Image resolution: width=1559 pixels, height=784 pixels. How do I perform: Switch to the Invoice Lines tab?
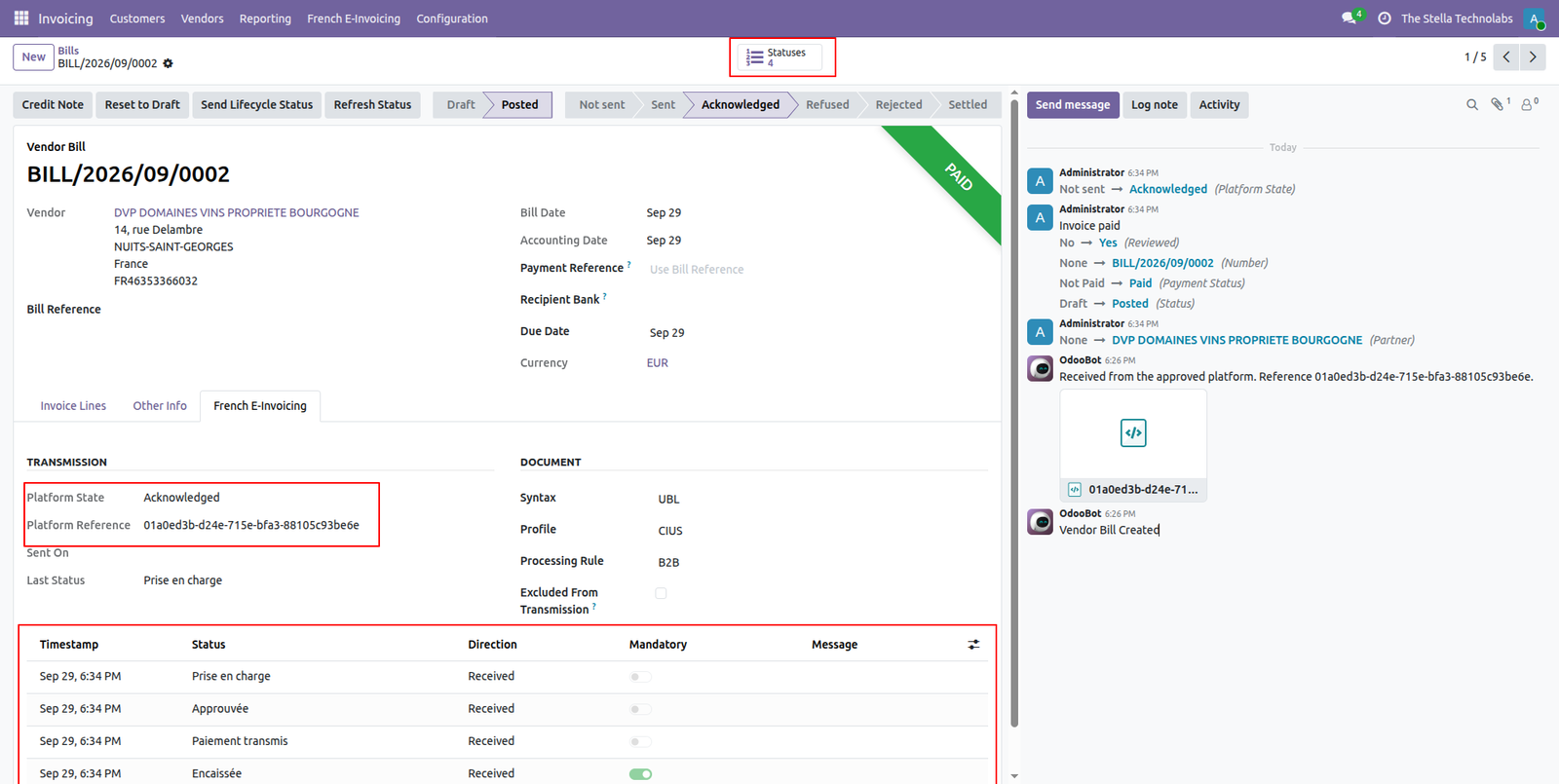73,406
